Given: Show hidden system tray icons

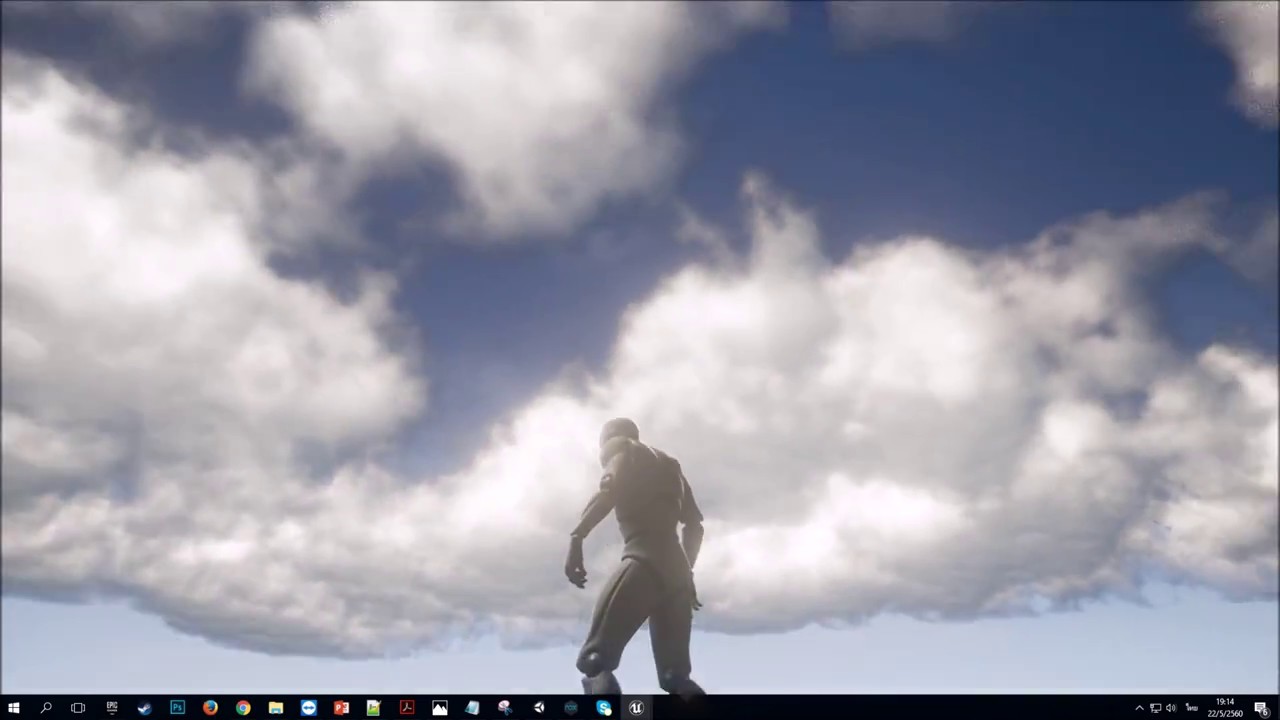Looking at the screenshot, I should [1139, 708].
